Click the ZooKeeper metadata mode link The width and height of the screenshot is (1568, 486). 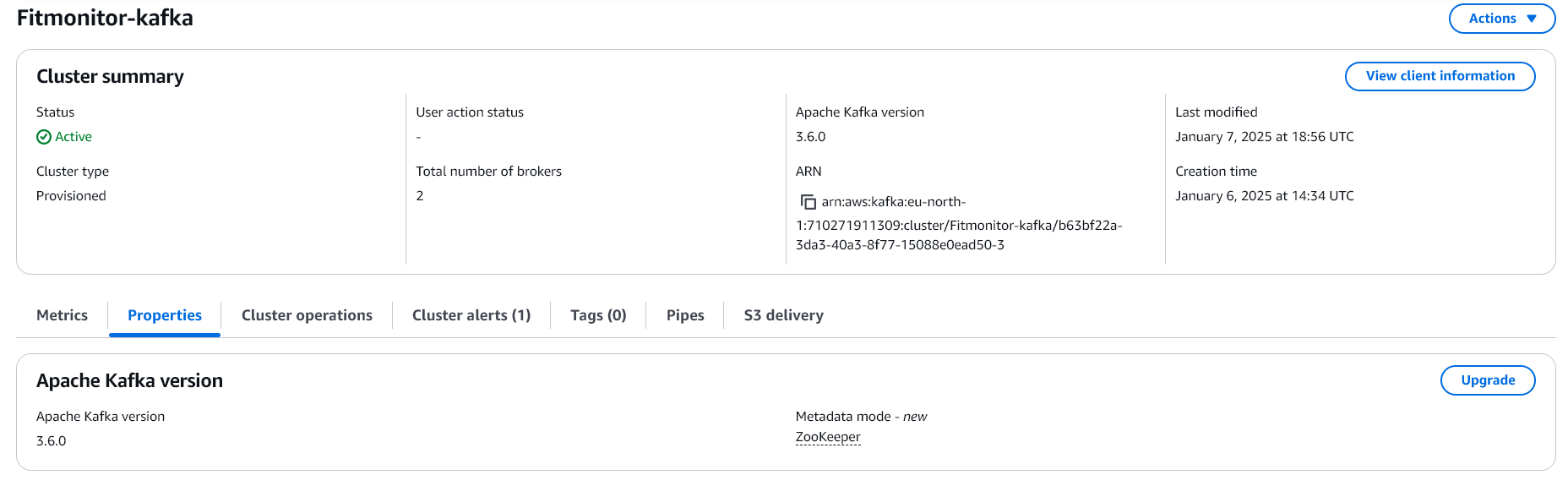pos(828,437)
